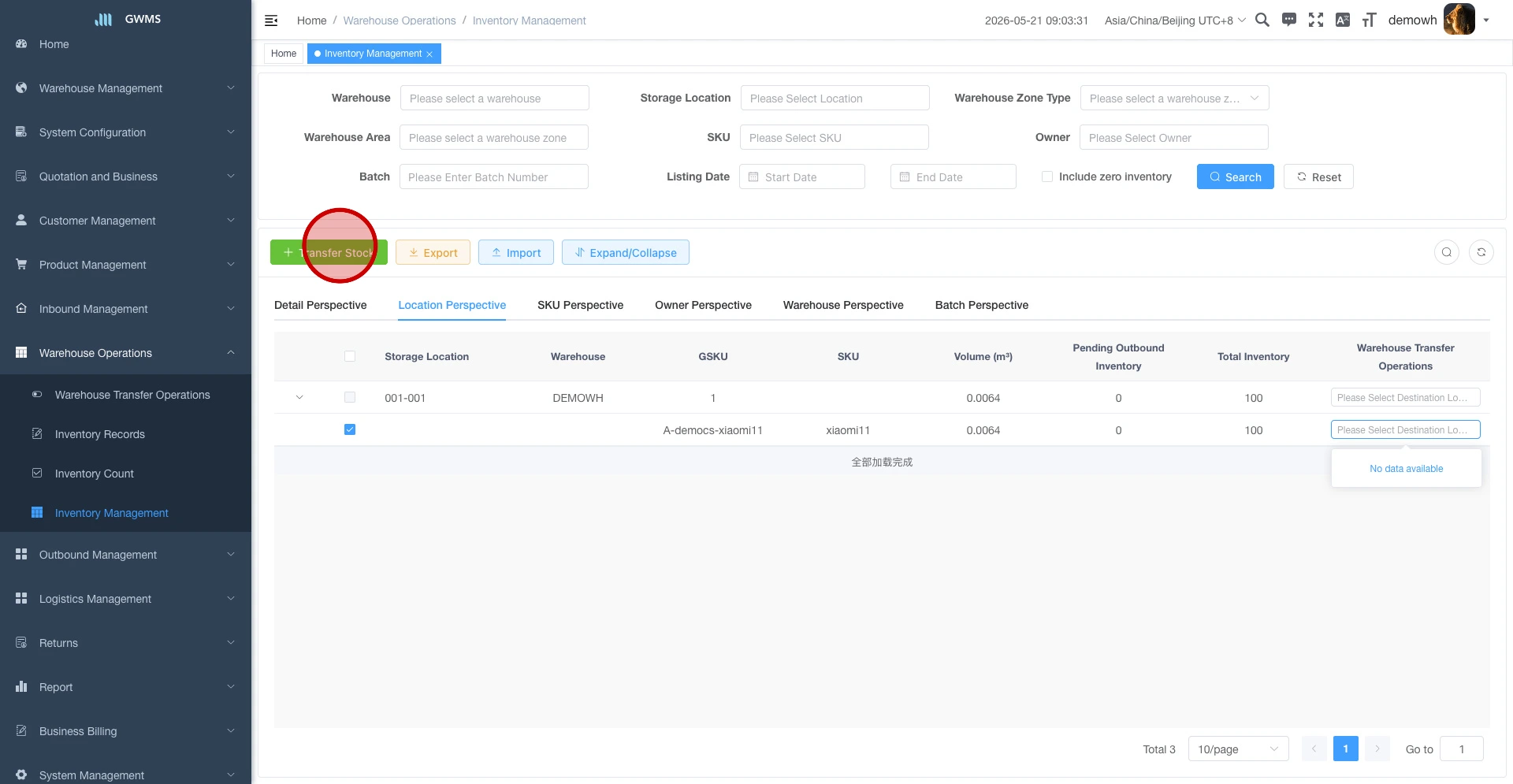Click the circular table search icon

click(x=1447, y=252)
